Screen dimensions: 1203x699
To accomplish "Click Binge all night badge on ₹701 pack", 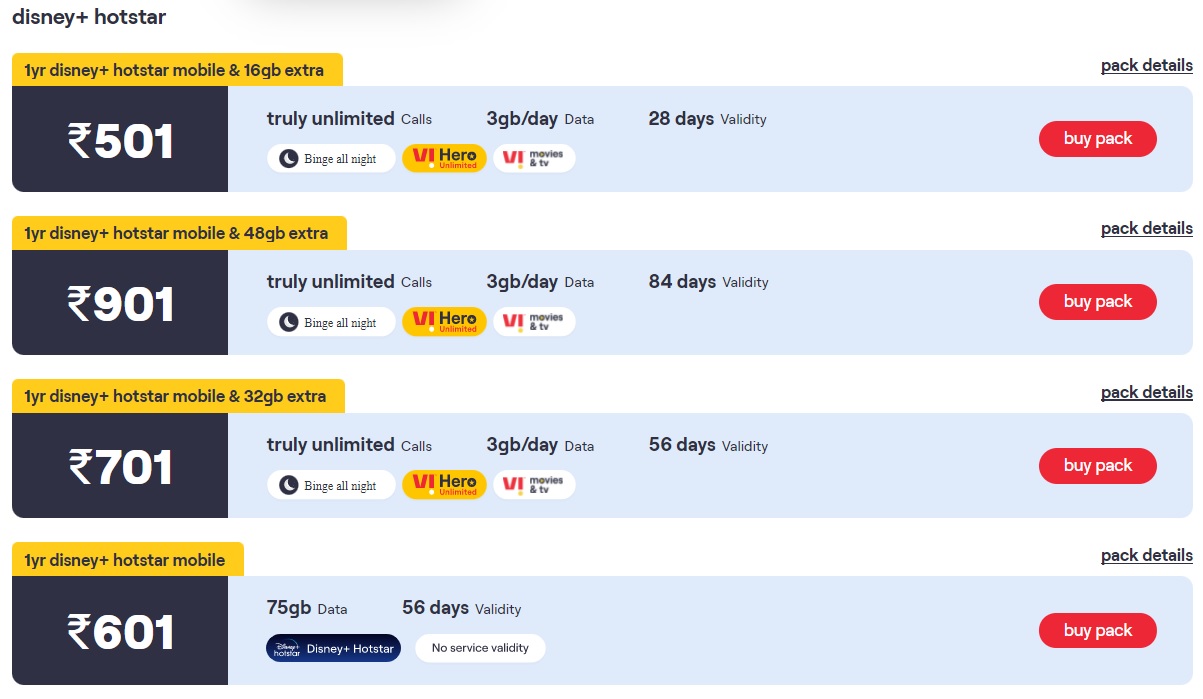I will (331, 485).
